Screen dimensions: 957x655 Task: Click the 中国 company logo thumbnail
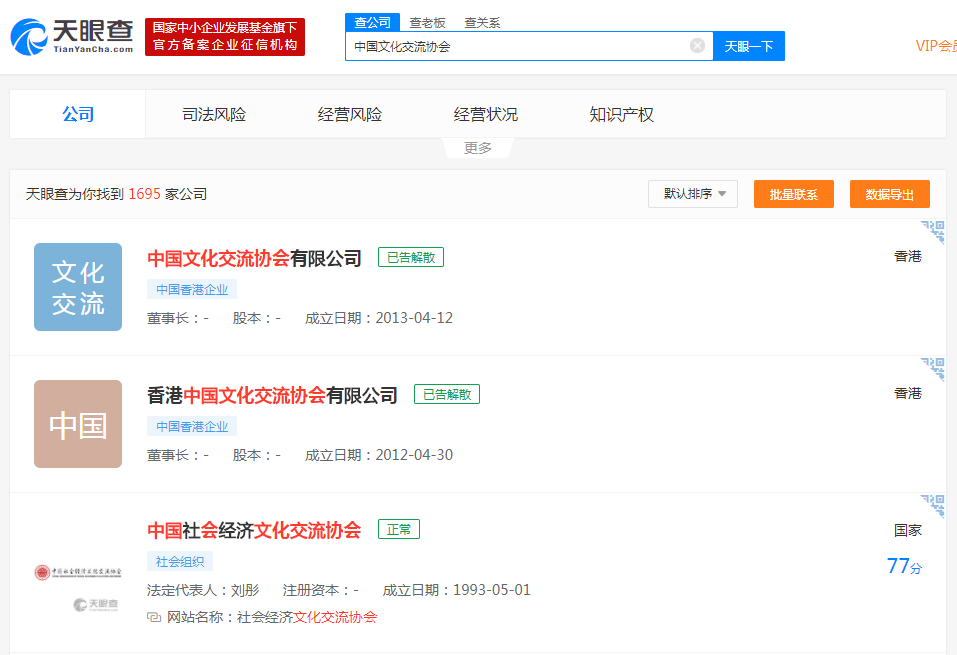coord(78,424)
